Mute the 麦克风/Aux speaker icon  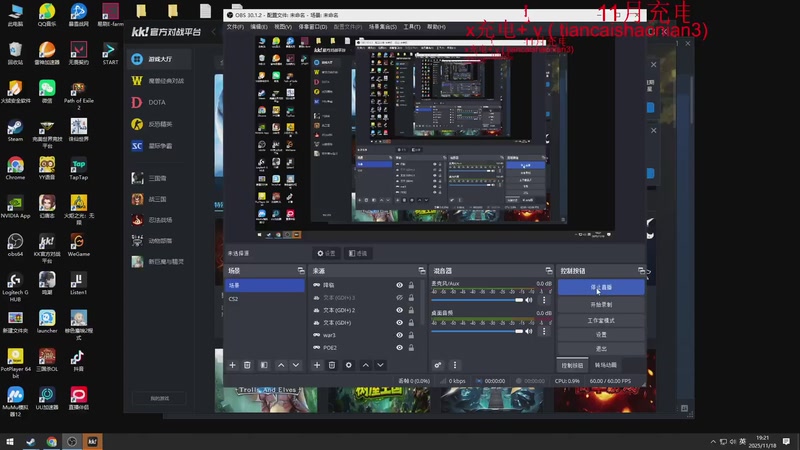[x=530, y=299]
